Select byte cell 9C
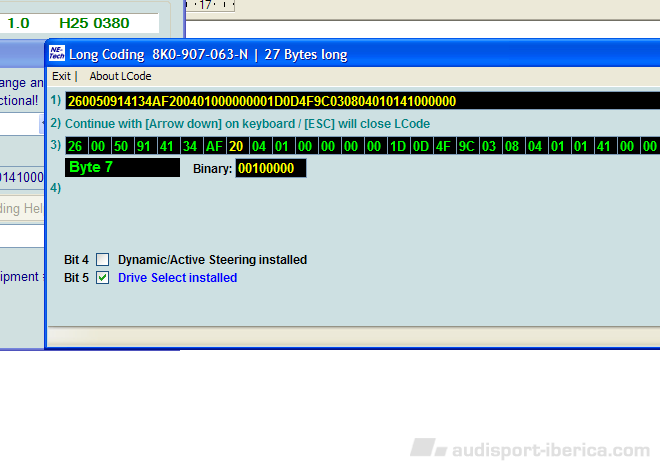 click(x=466, y=146)
